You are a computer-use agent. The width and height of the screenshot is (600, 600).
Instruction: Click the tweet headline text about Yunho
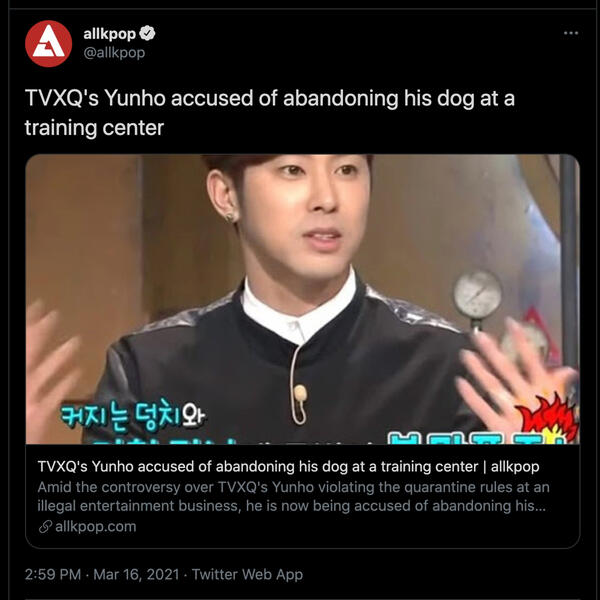pyautogui.click(x=270, y=112)
